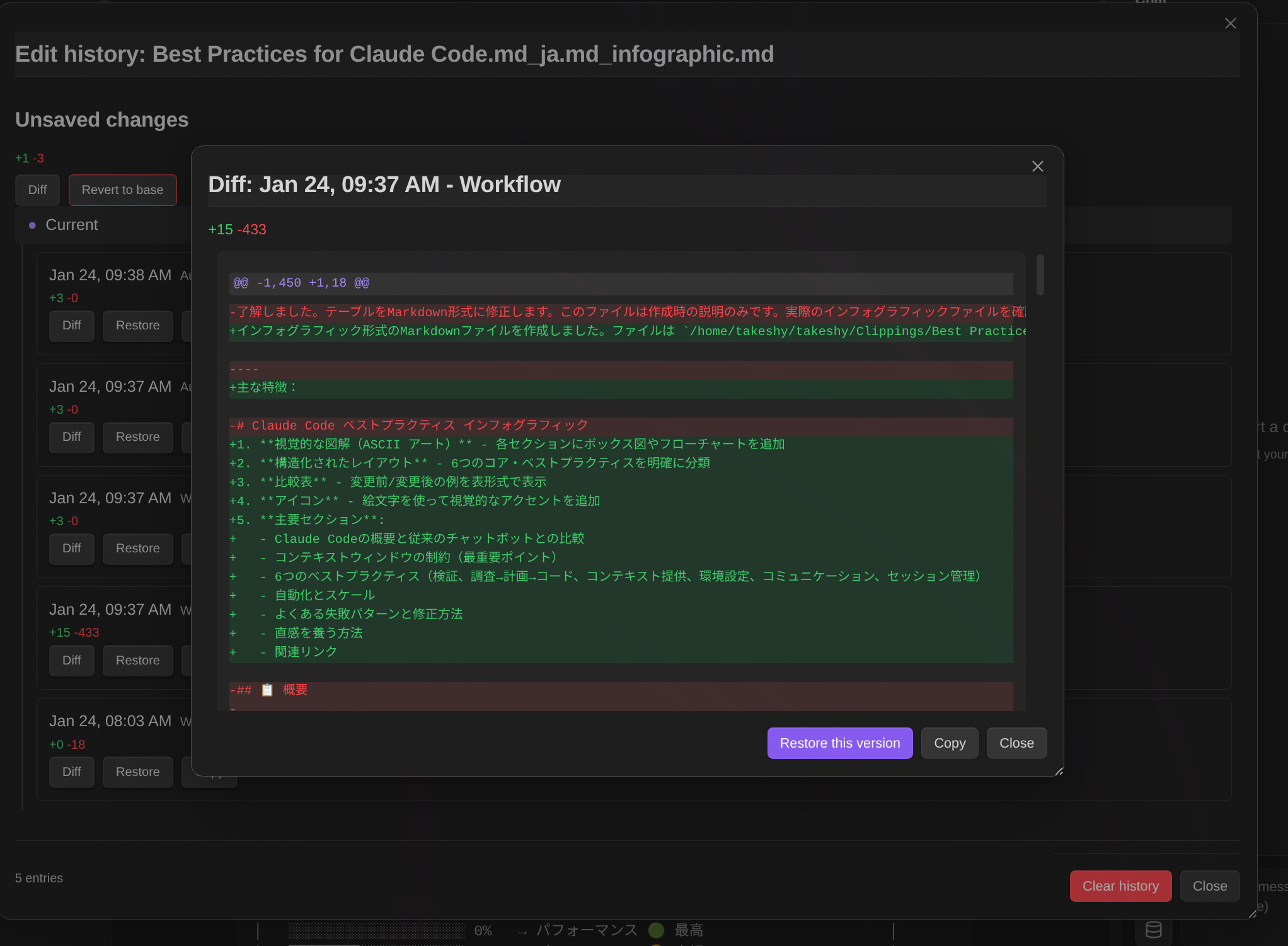The width and height of the screenshot is (1288, 946).
Task: Click the red Clear history button
Action: pyautogui.click(x=1120, y=886)
